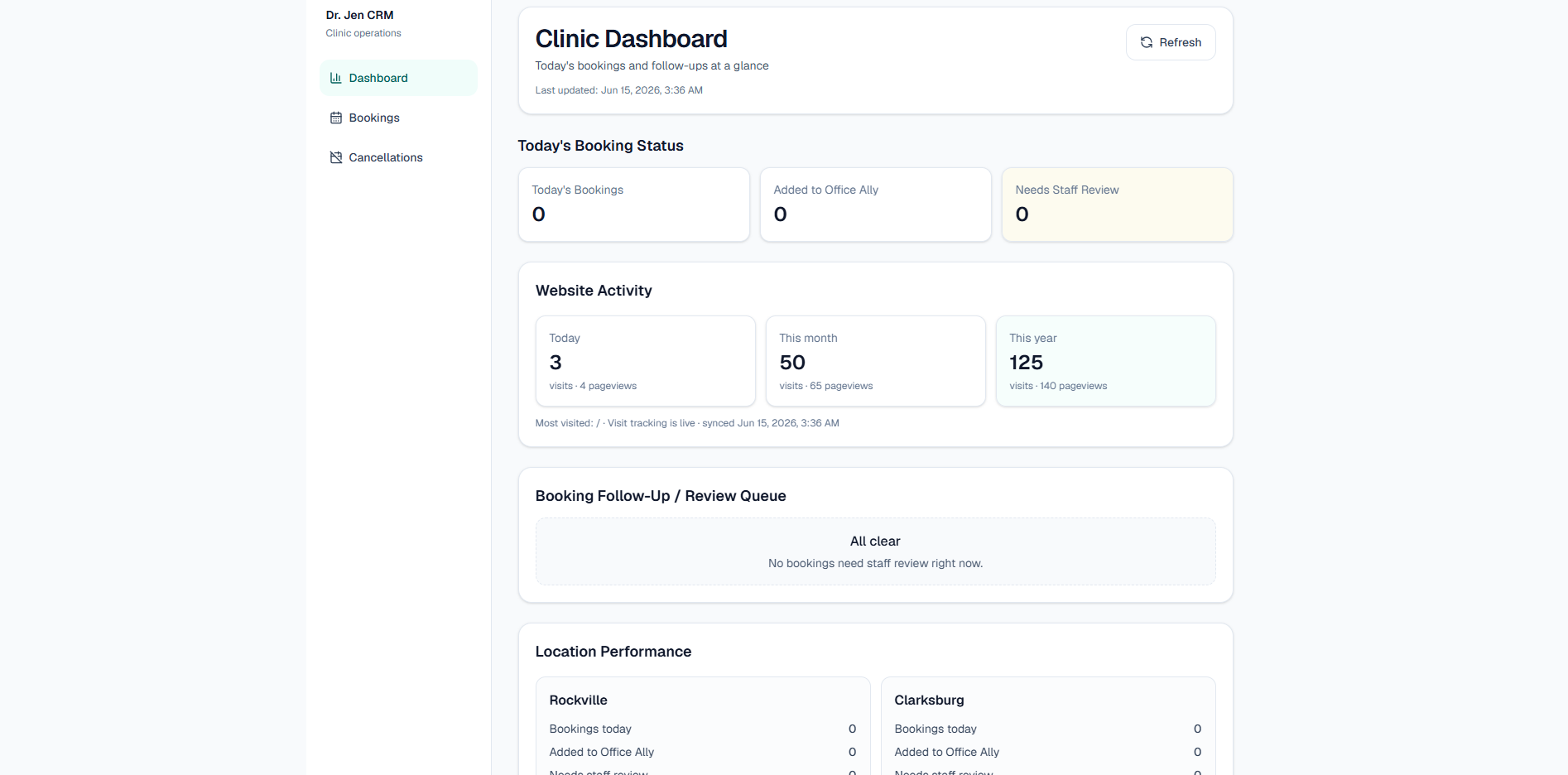Click the Last updated timestamp text
The width and height of the screenshot is (1568, 775).
(618, 90)
